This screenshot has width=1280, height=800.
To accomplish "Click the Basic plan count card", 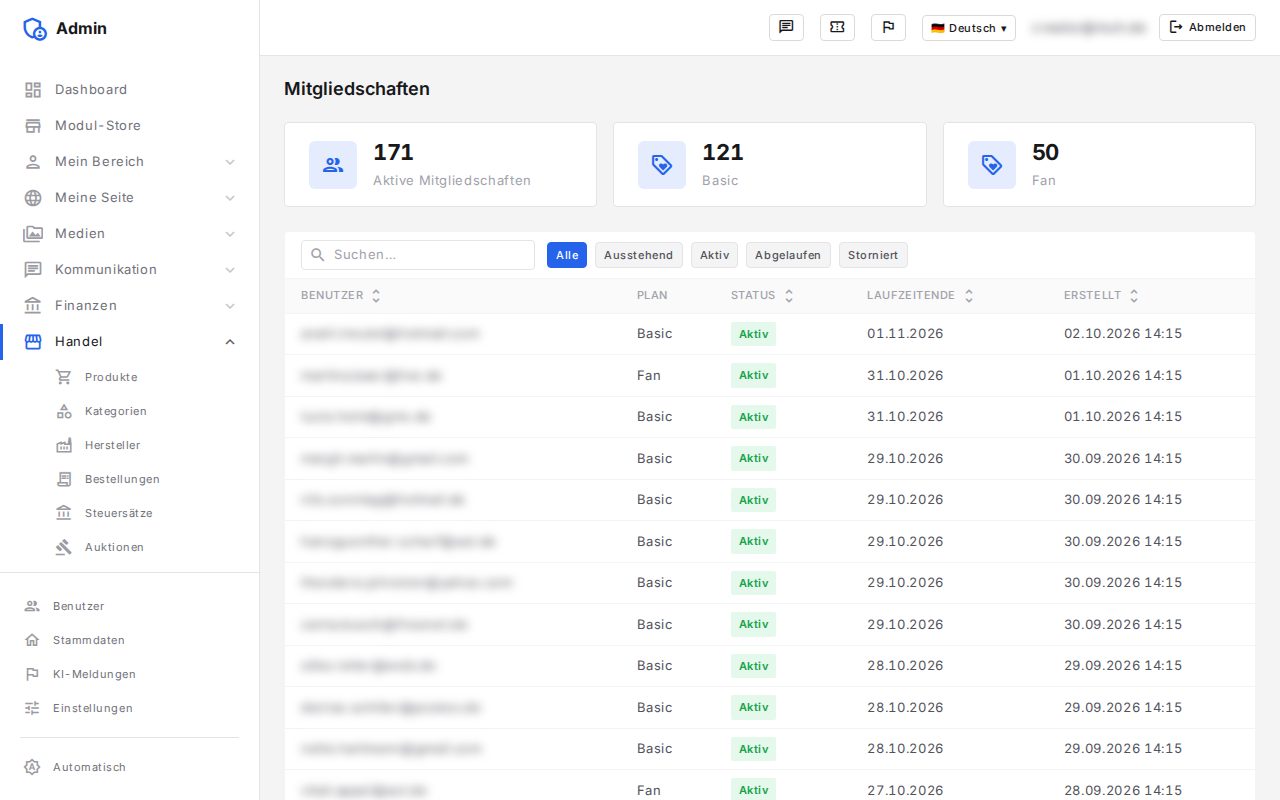I will point(770,165).
